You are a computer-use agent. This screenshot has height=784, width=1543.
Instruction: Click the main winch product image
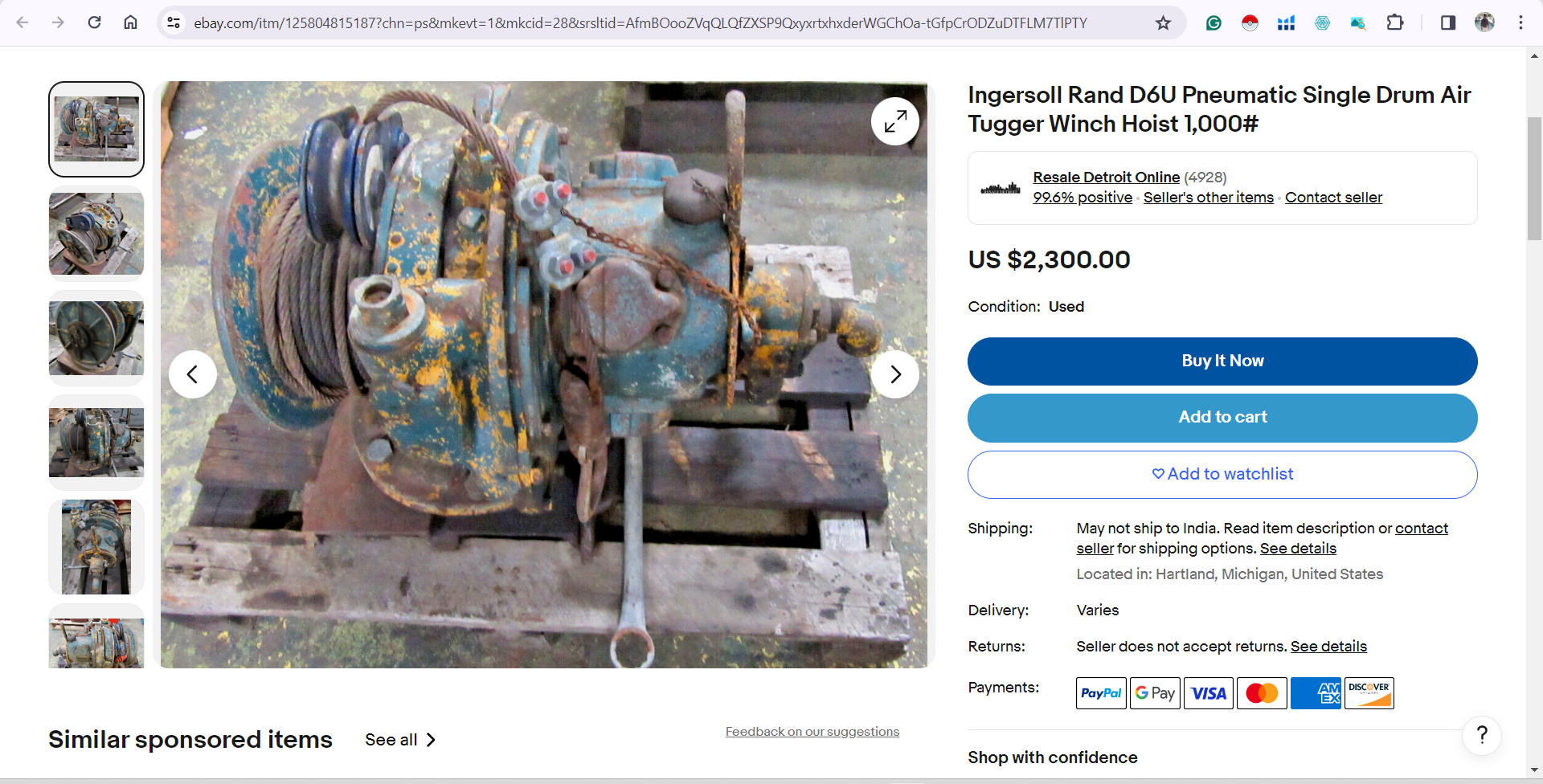point(544,374)
